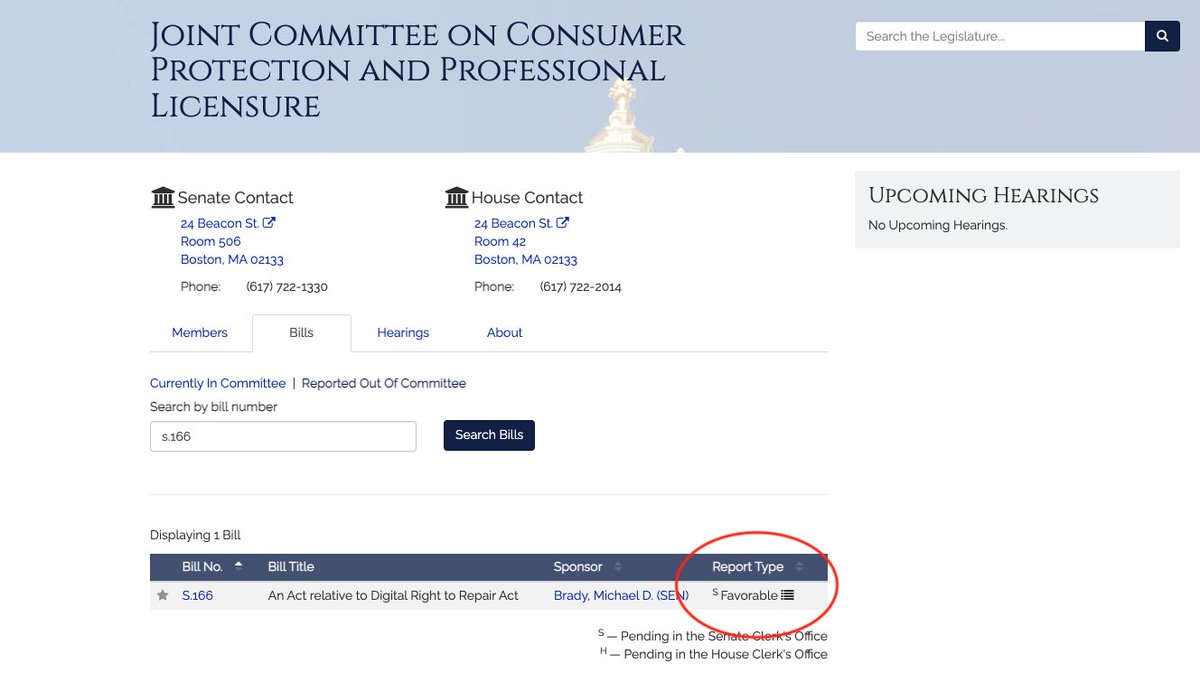This screenshot has height=673, width=1200.
Task: Sort by Sponsor column arrows
Action: coord(617,567)
